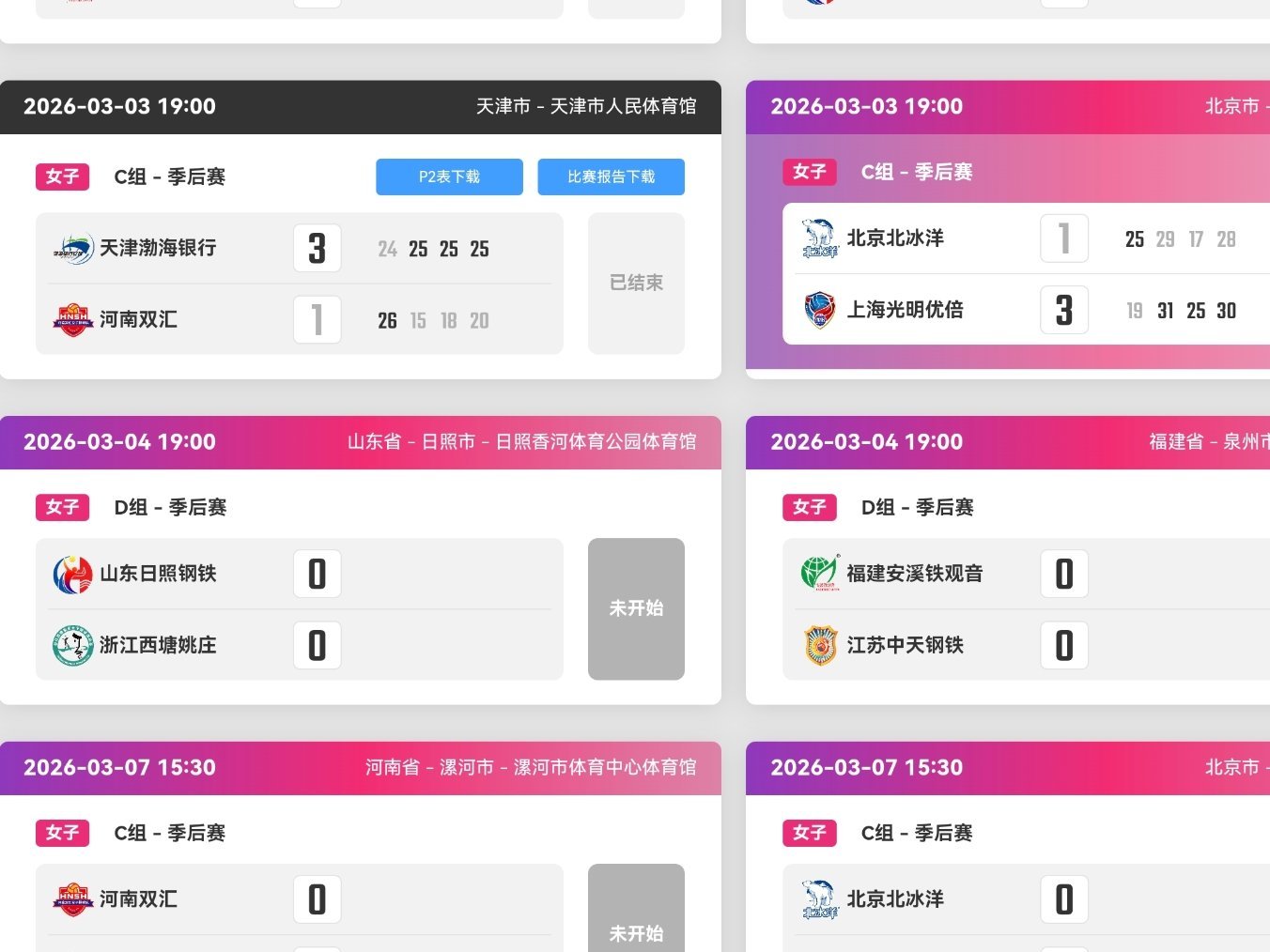Screen dimensions: 1270x952
Task: Open the 2026-03-03 天津 match header
Action: (357, 107)
